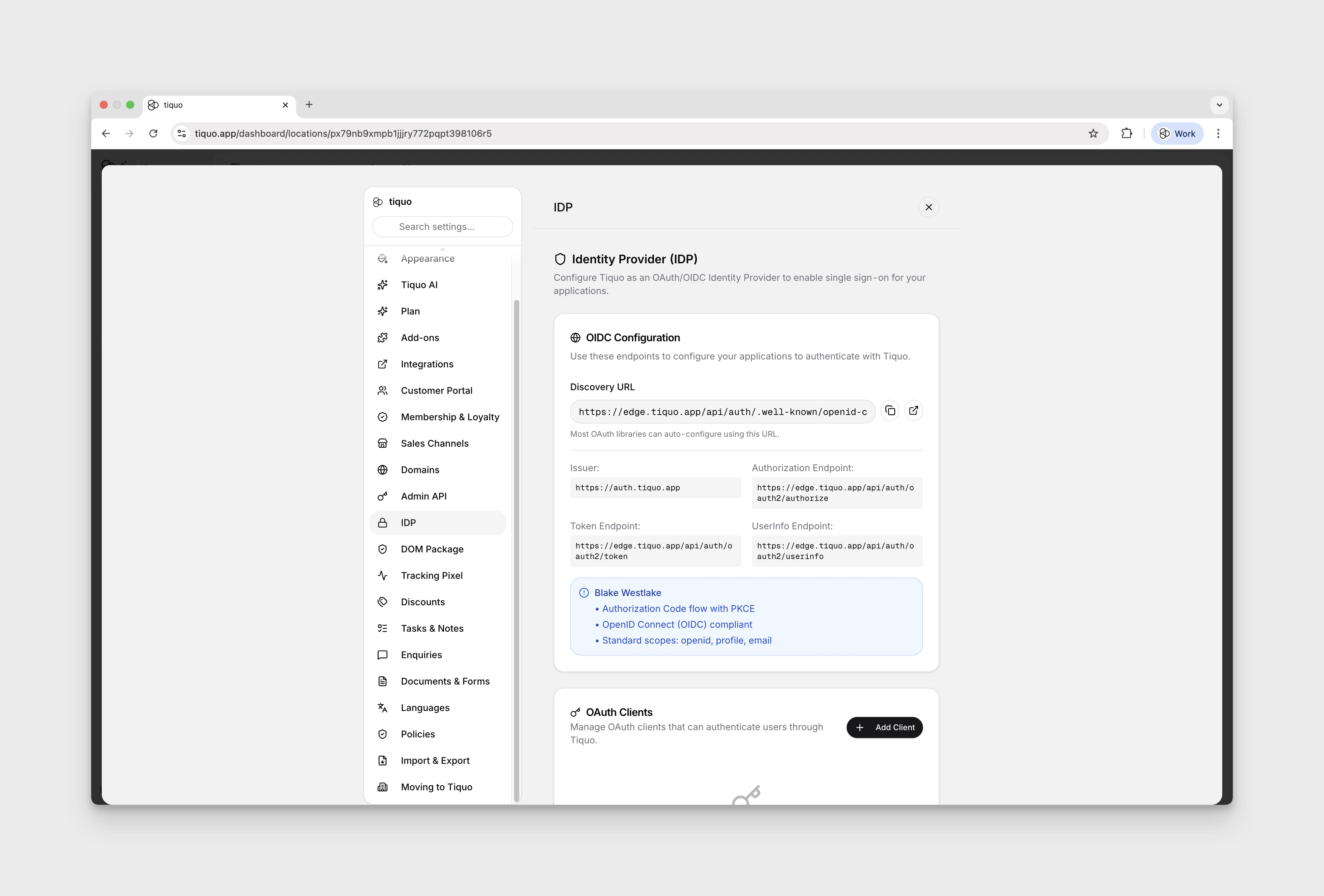The height and width of the screenshot is (896, 1324).
Task: Click the Issuer value https://auth.tiquo.app
Action: (655, 488)
